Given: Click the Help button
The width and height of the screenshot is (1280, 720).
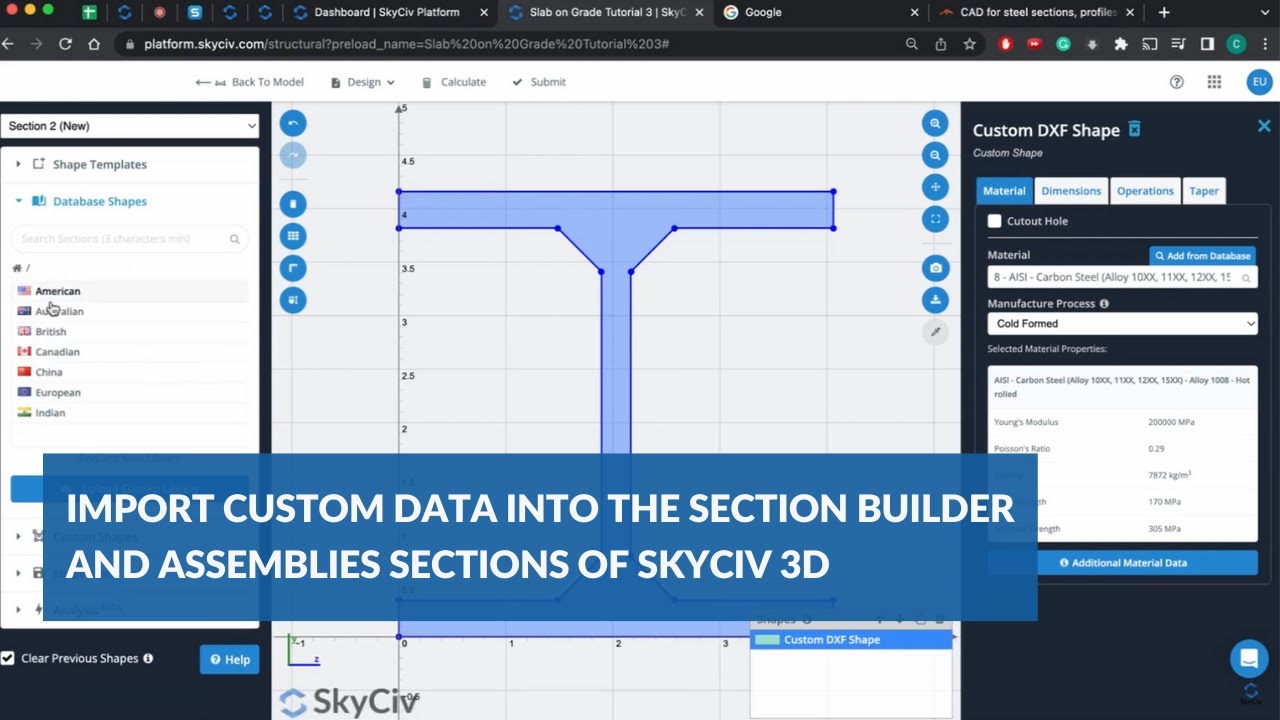Looking at the screenshot, I should [229, 659].
